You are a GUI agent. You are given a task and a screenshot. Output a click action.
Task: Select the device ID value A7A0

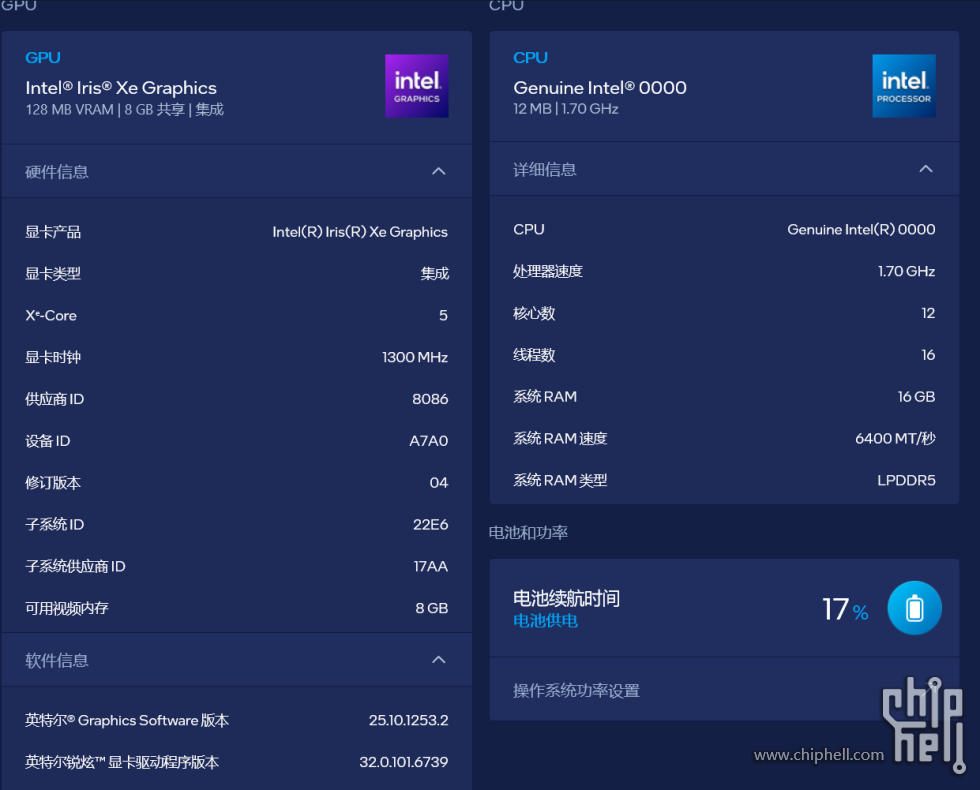pyautogui.click(x=429, y=441)
